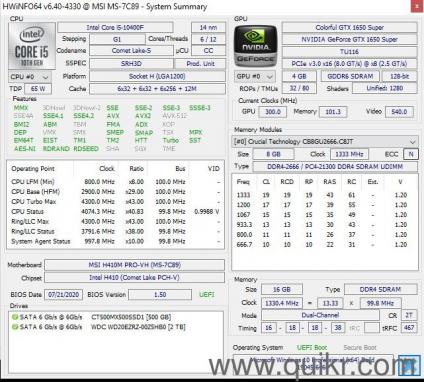Image resolution: width=424 pixels, height=382 pixels.
Task: Click the Dual-Channel mode field
Action: (320, 315)
